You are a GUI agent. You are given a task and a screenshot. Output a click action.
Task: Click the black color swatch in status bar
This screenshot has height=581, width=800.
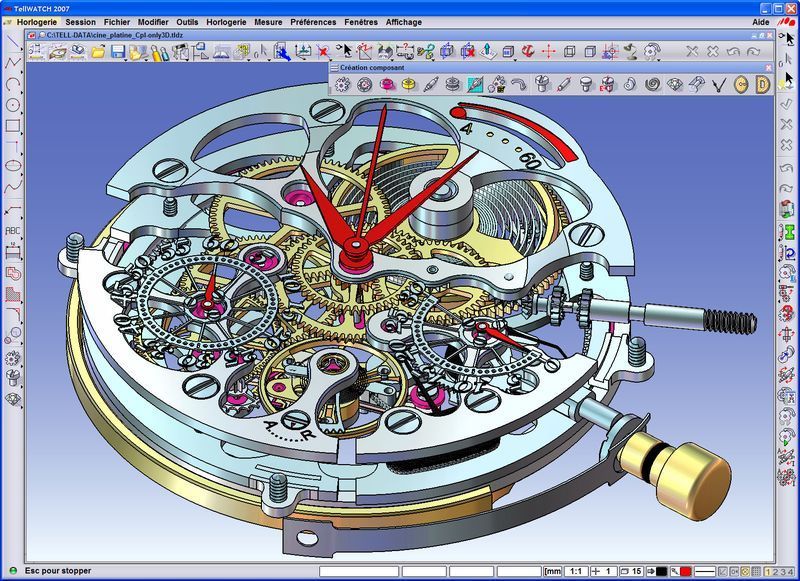(662, 572)
